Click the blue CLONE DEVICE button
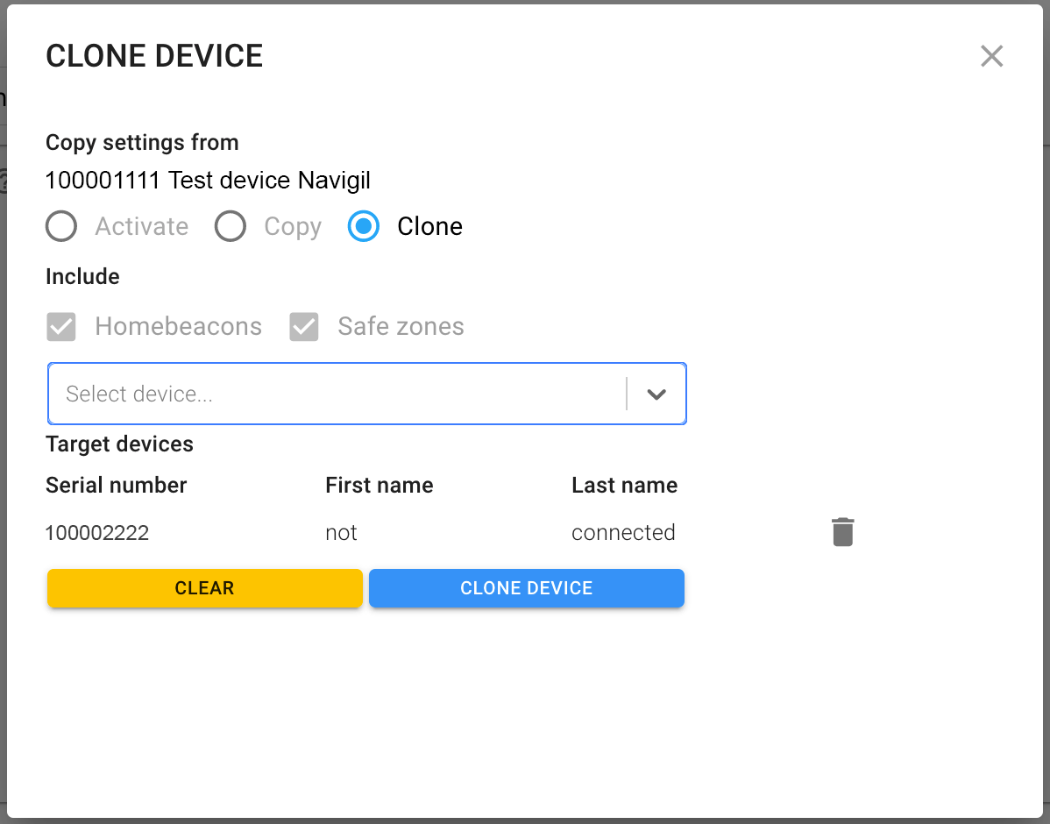 coord(526,588)
